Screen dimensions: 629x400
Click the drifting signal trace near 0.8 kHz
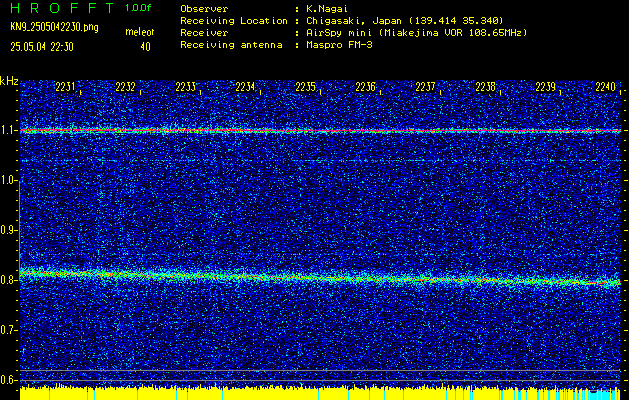(320, 277)
